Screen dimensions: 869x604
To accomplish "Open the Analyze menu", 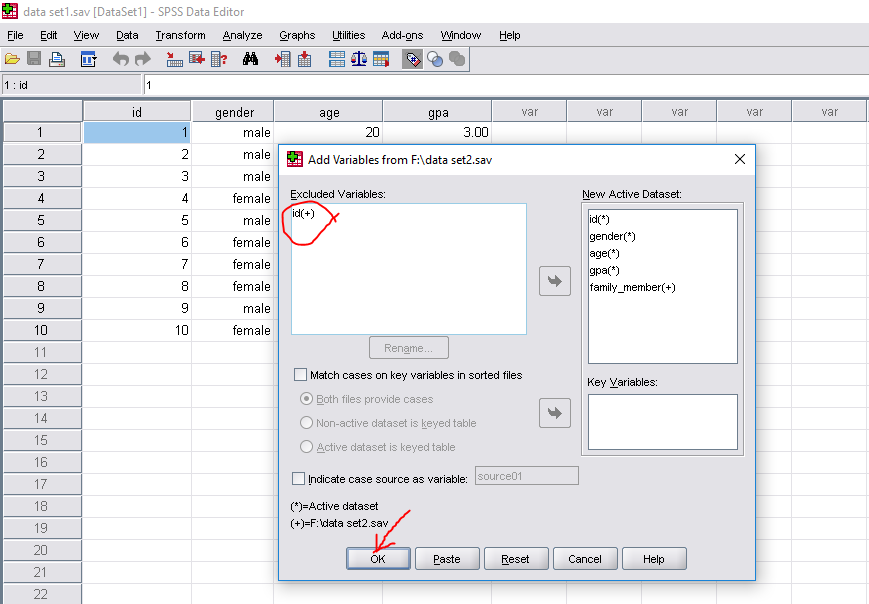I will point(242,35).
